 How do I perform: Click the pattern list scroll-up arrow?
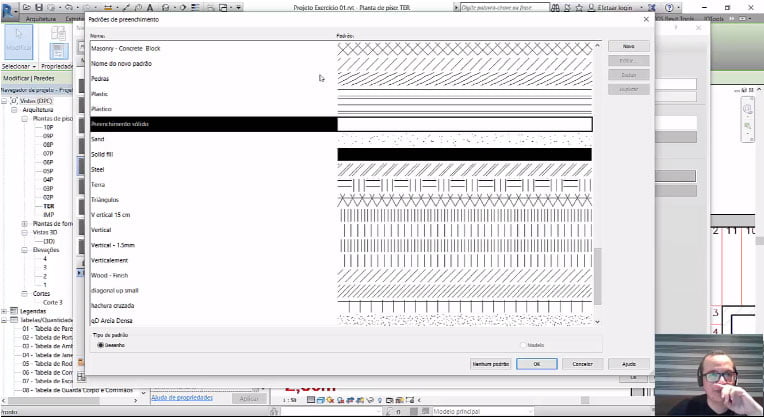(597, 45)
